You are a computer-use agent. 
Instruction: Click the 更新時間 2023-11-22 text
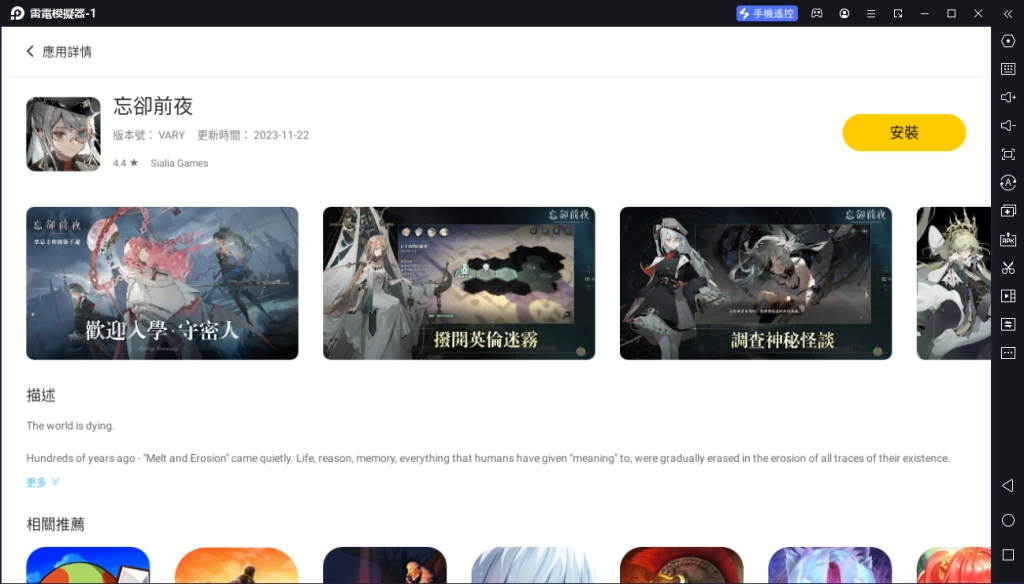pos(253,135)
